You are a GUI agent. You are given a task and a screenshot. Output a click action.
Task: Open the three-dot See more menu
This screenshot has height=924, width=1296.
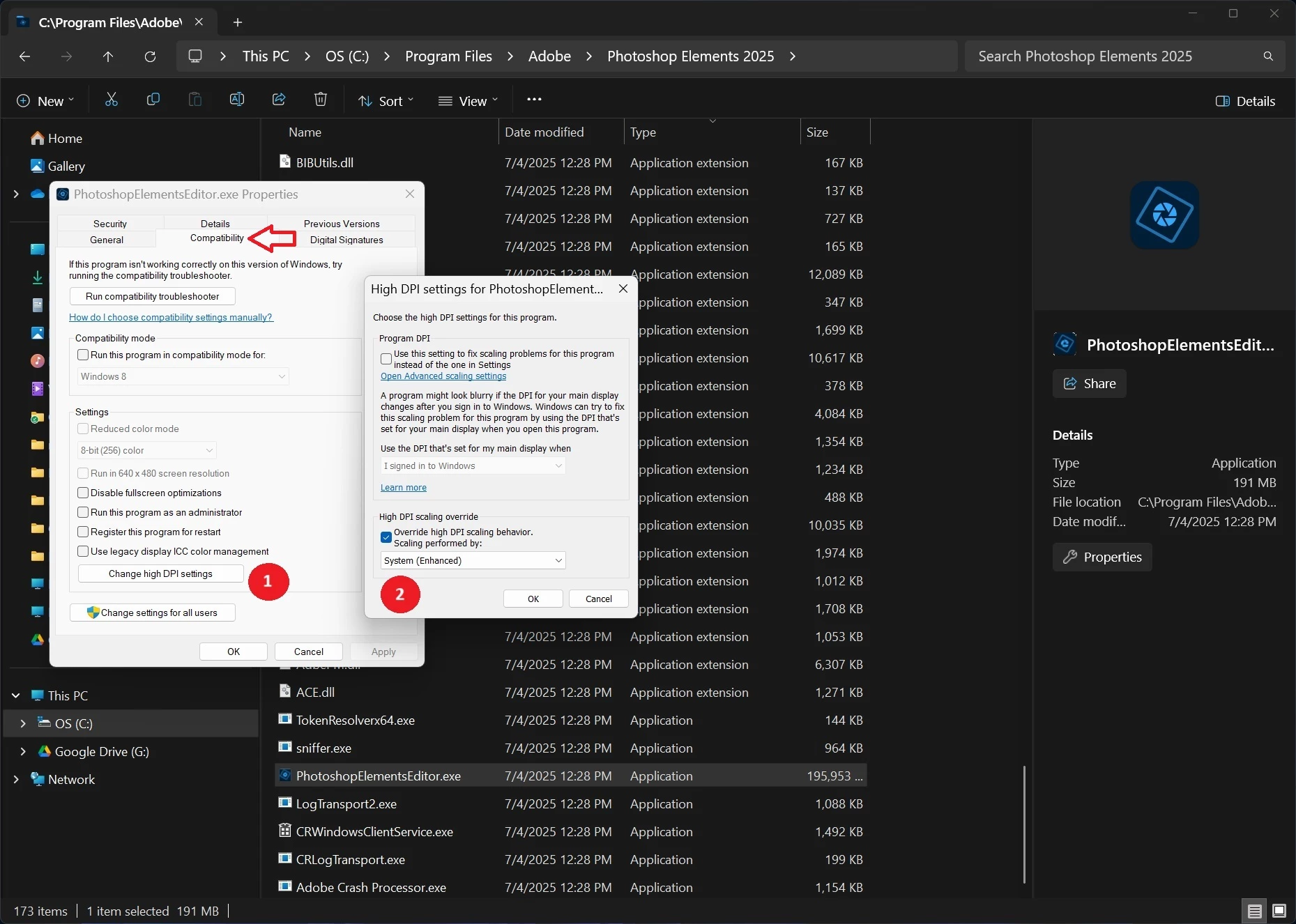534,100
